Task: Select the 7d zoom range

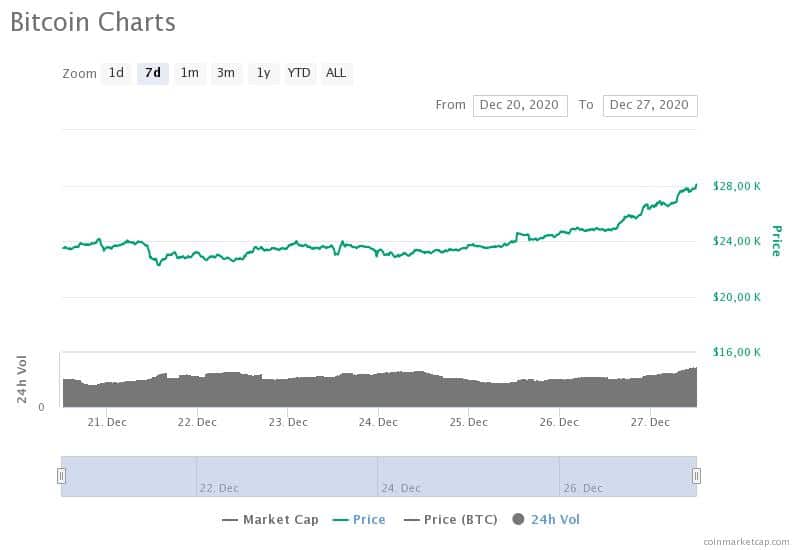Action: (x=153, y=73)
